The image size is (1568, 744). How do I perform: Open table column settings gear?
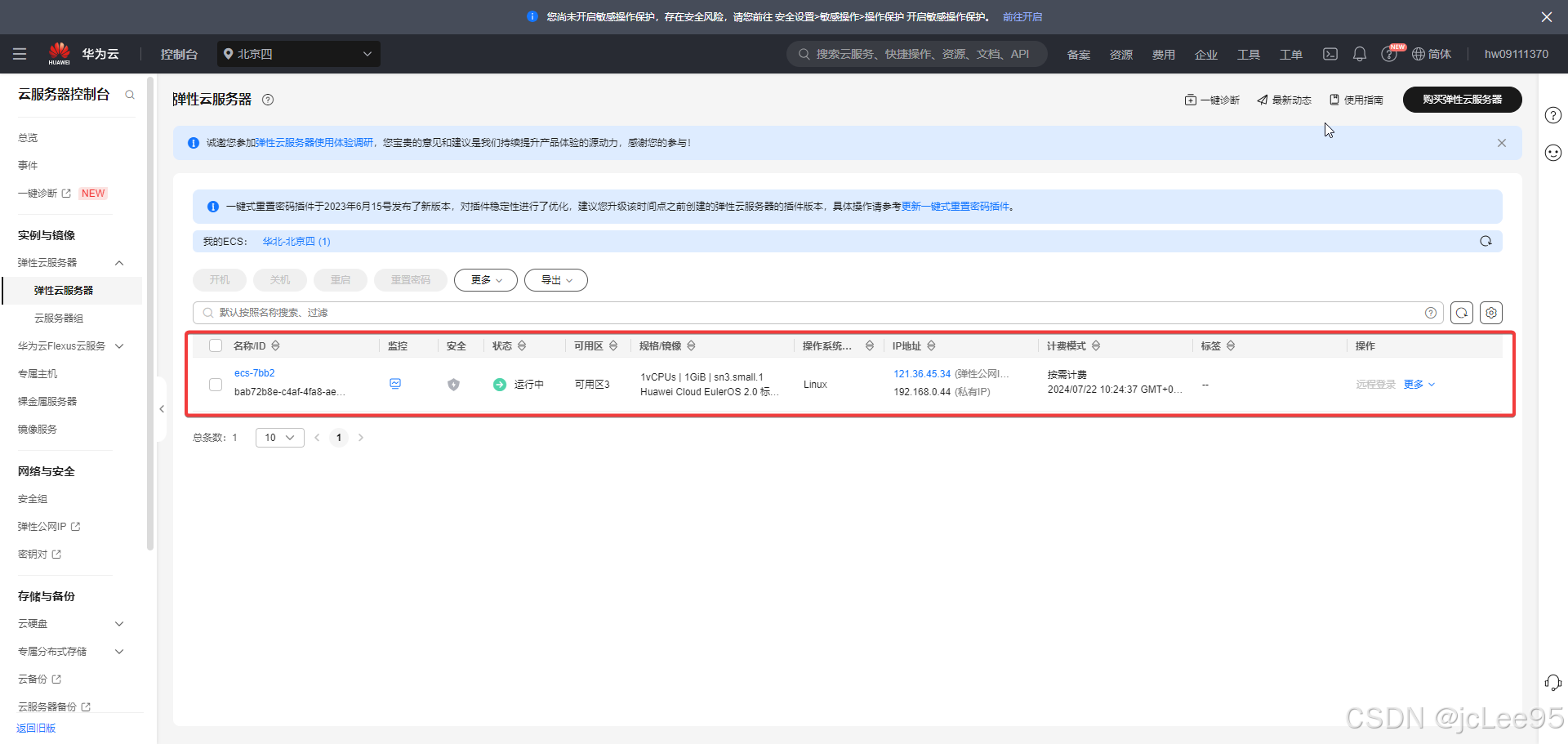point(1491,313)
